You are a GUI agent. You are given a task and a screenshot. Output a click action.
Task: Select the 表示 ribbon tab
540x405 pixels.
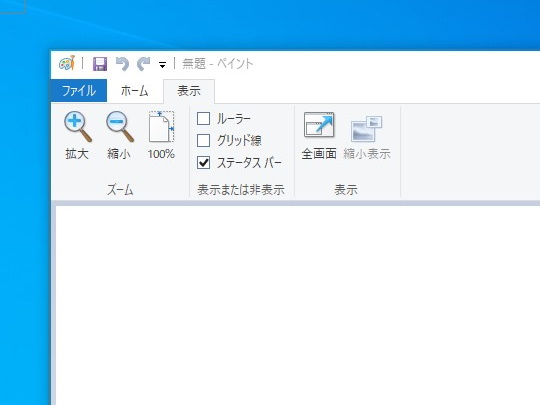click(x=189, y=91)
